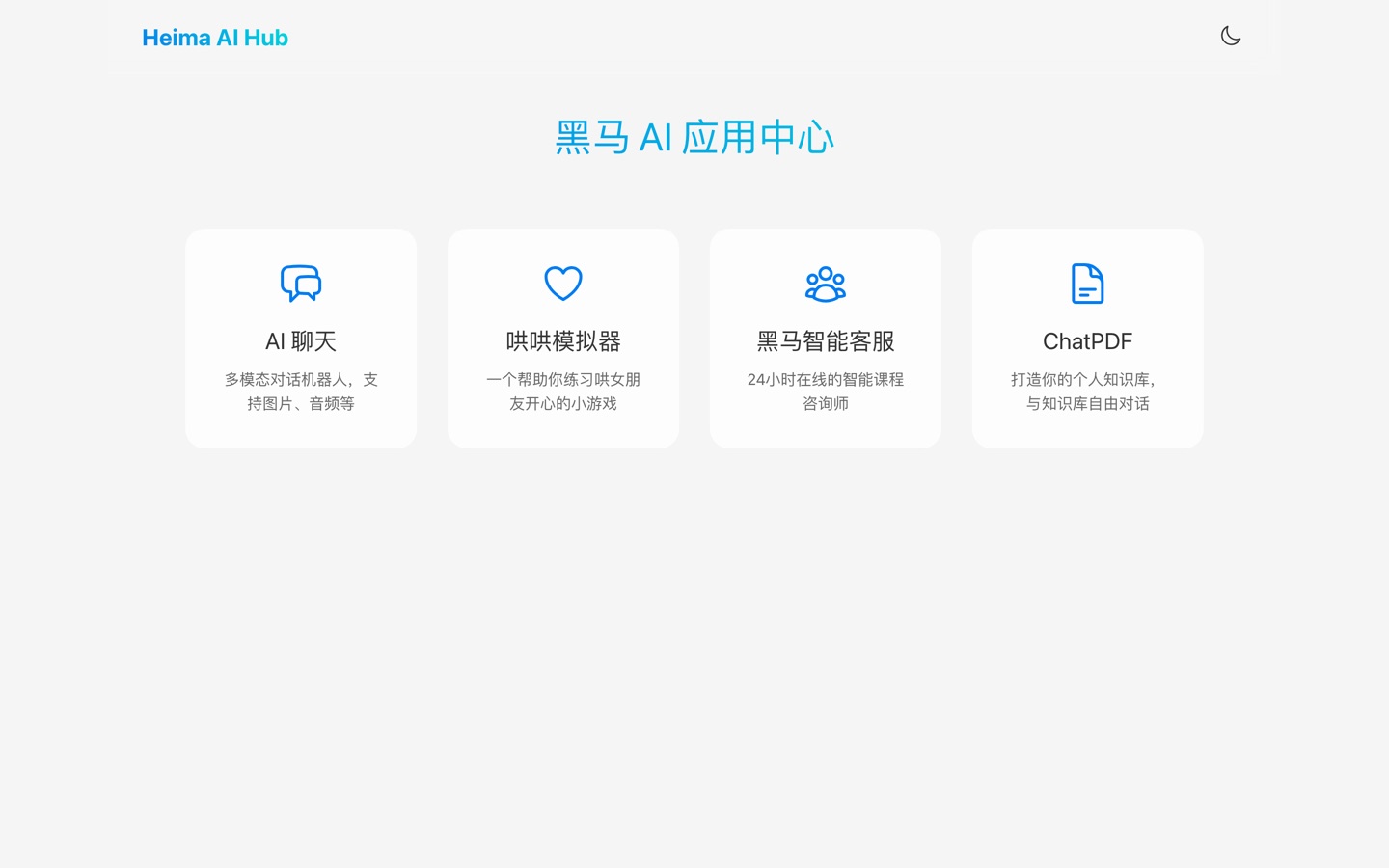
Task: Click the document icon for ChatPDF
Action: pos(1088,284)
